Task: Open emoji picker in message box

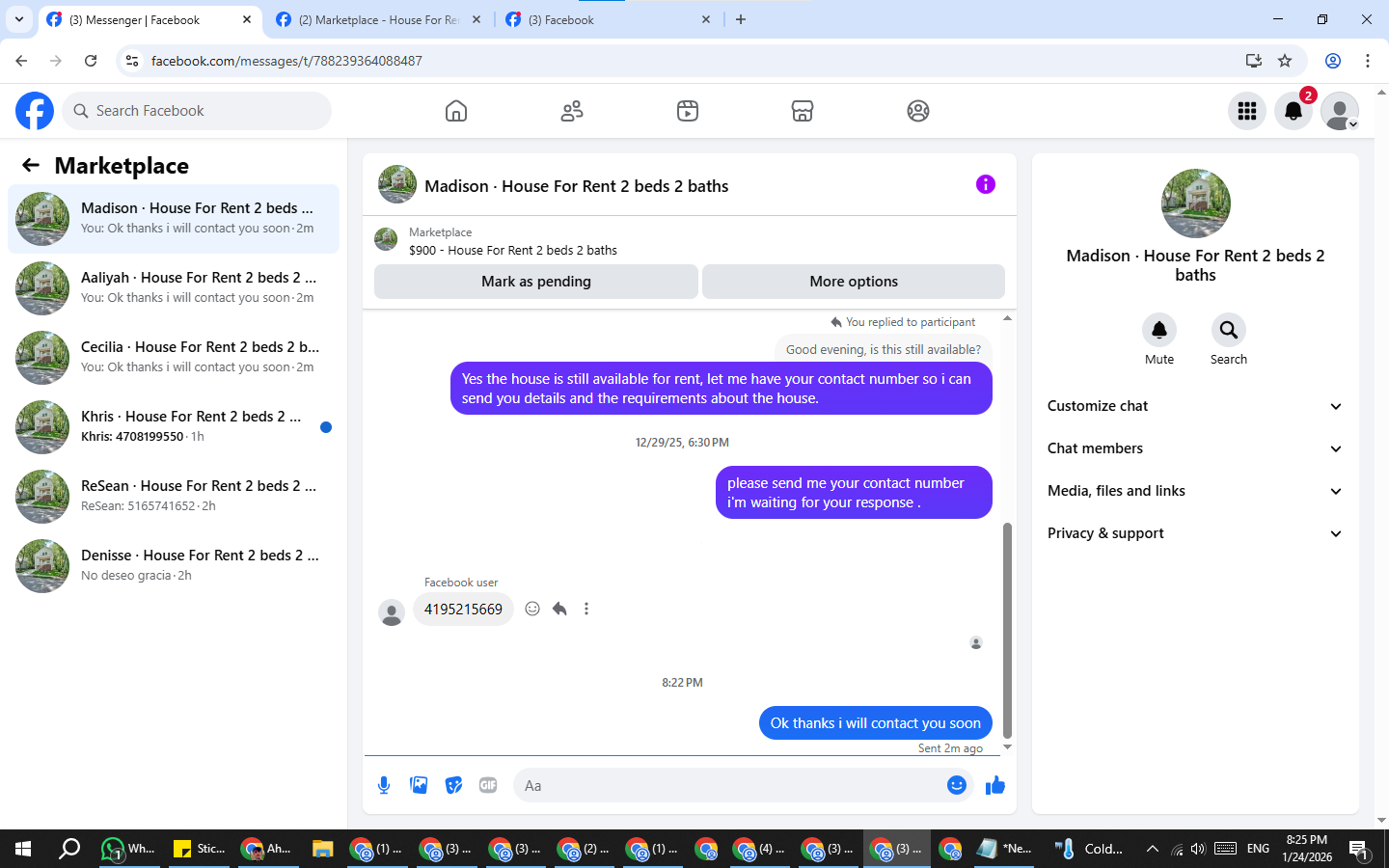Action: (957, 785)
